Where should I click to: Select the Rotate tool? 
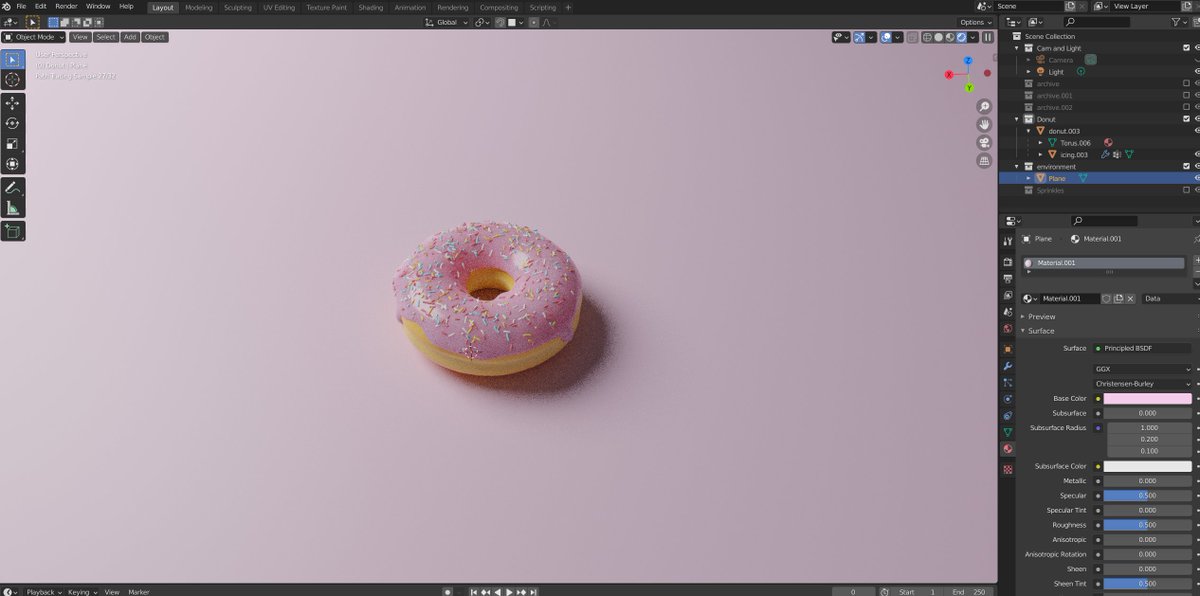click(x=12, y=123)
